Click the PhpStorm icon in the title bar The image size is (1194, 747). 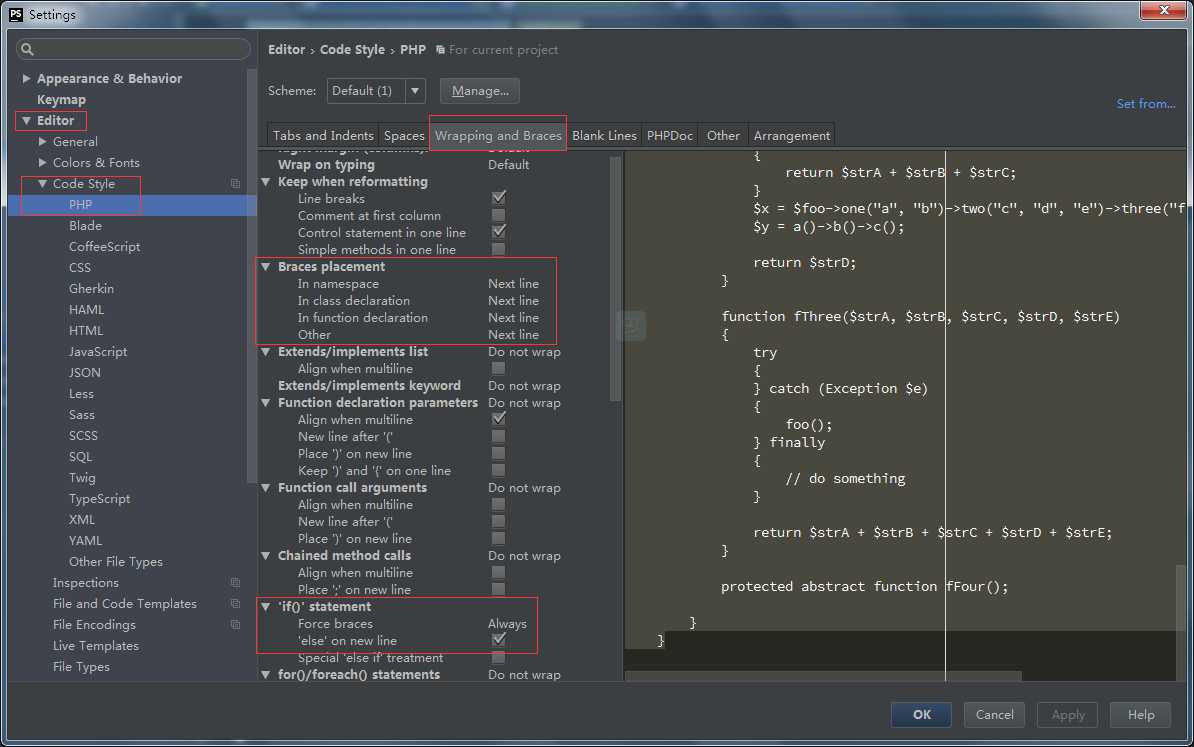pos(15,14)
